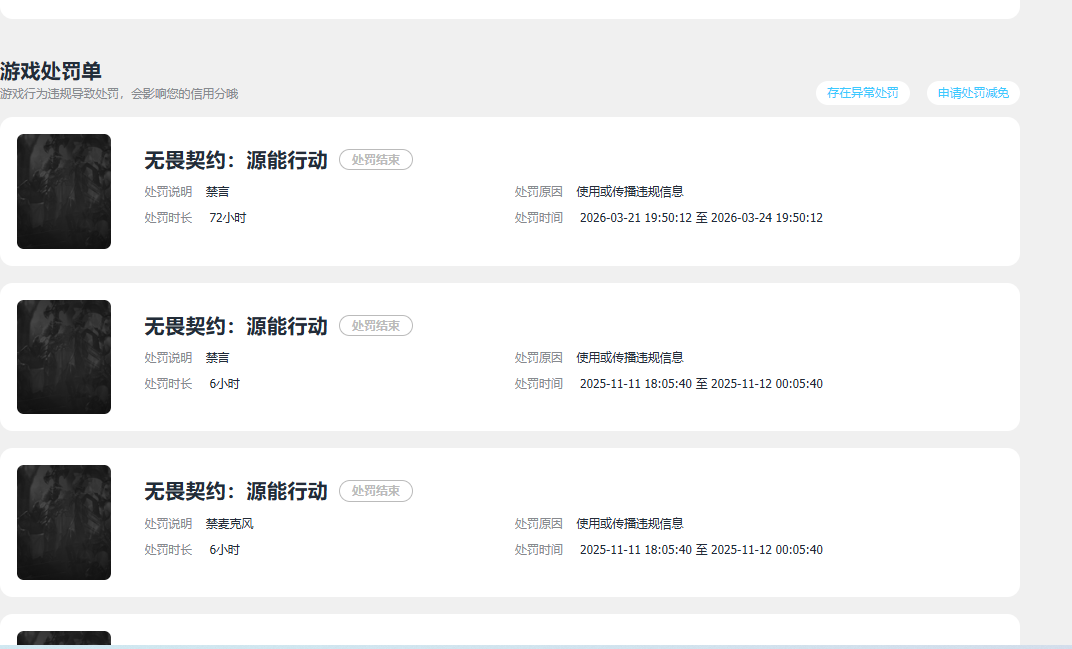Click the game cover in the 禁麦克风 card

[x=64, y=522]
